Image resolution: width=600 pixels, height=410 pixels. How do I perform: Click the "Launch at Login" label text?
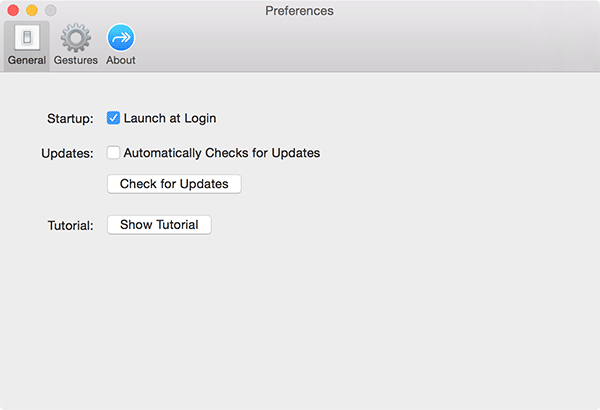point(170,118)
